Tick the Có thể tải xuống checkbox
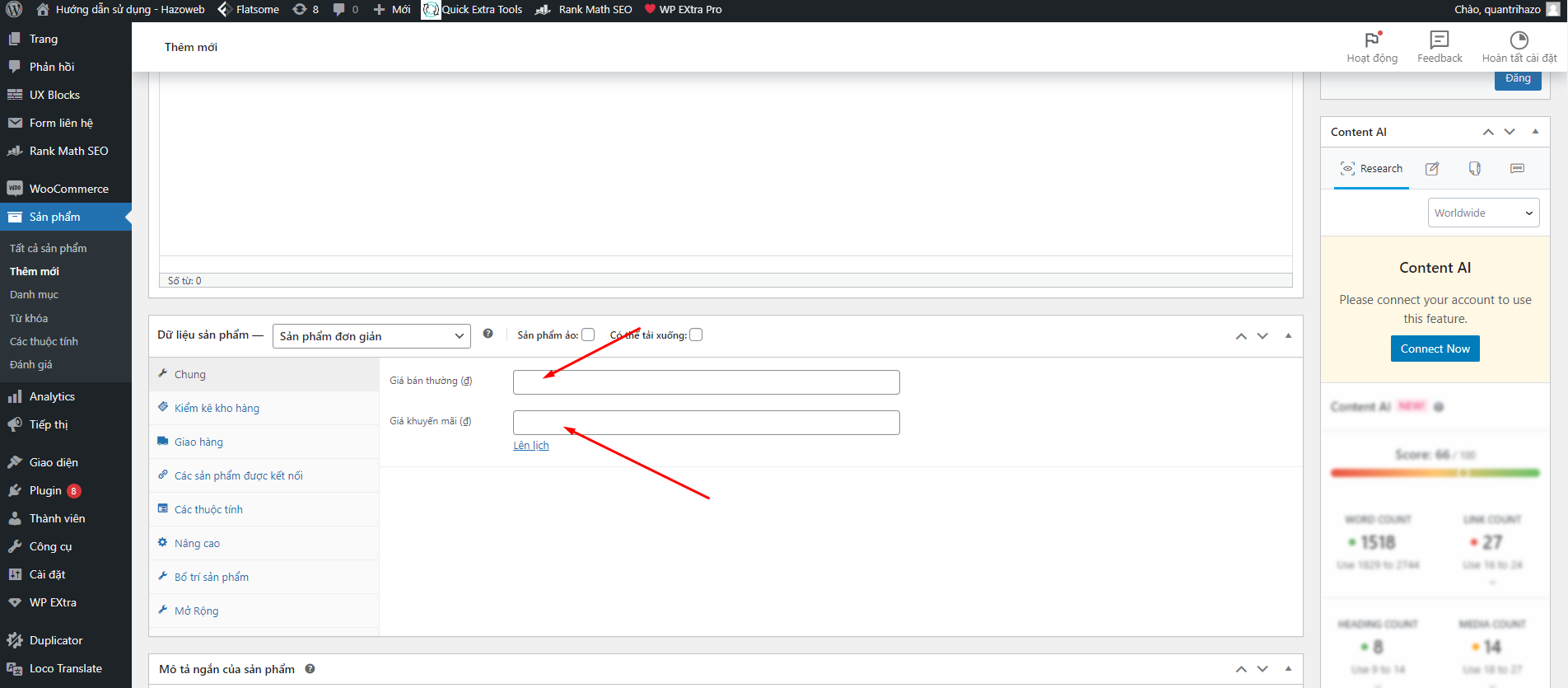 coord(696,335)
